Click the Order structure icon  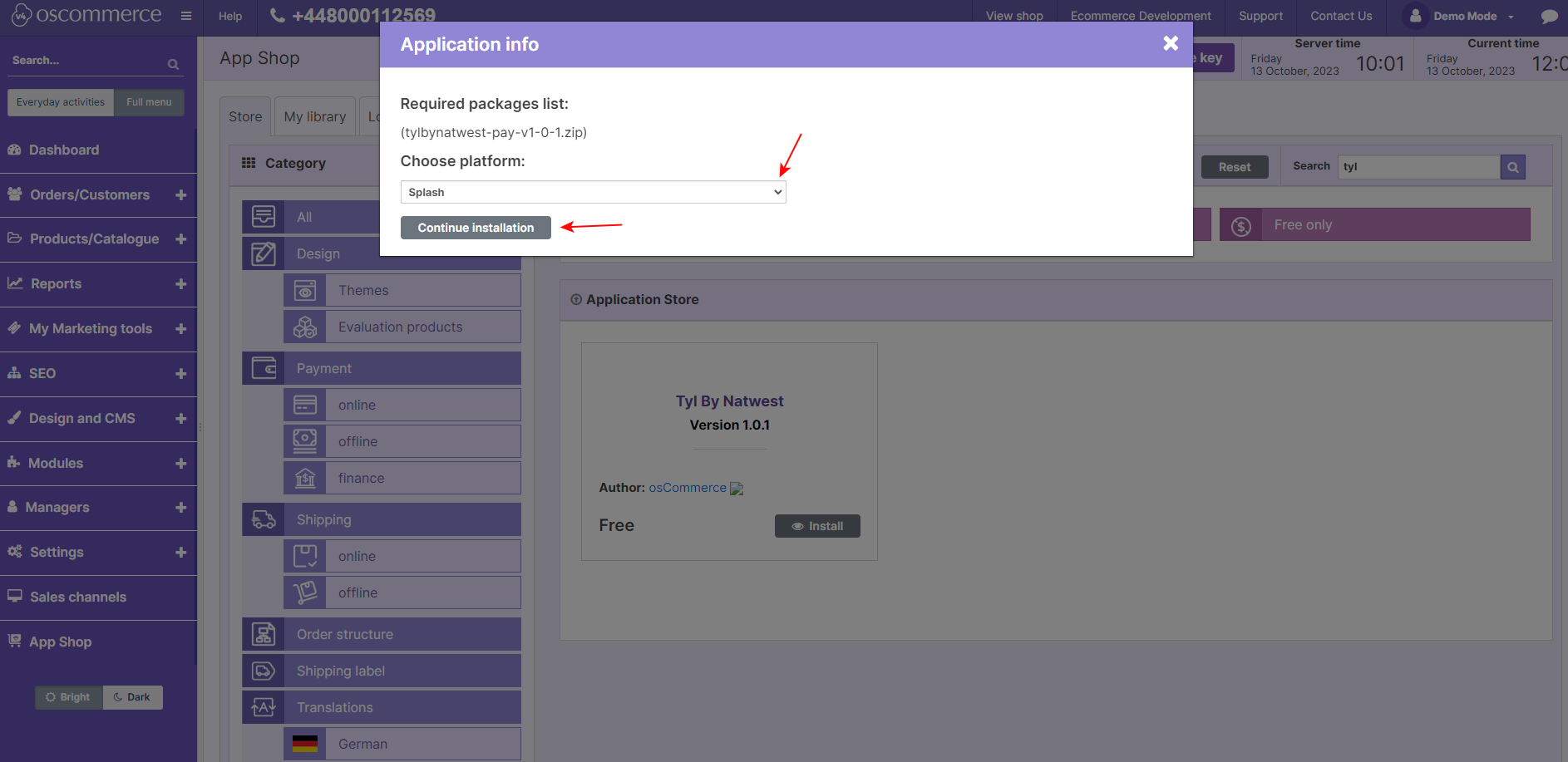pos(264,634)
